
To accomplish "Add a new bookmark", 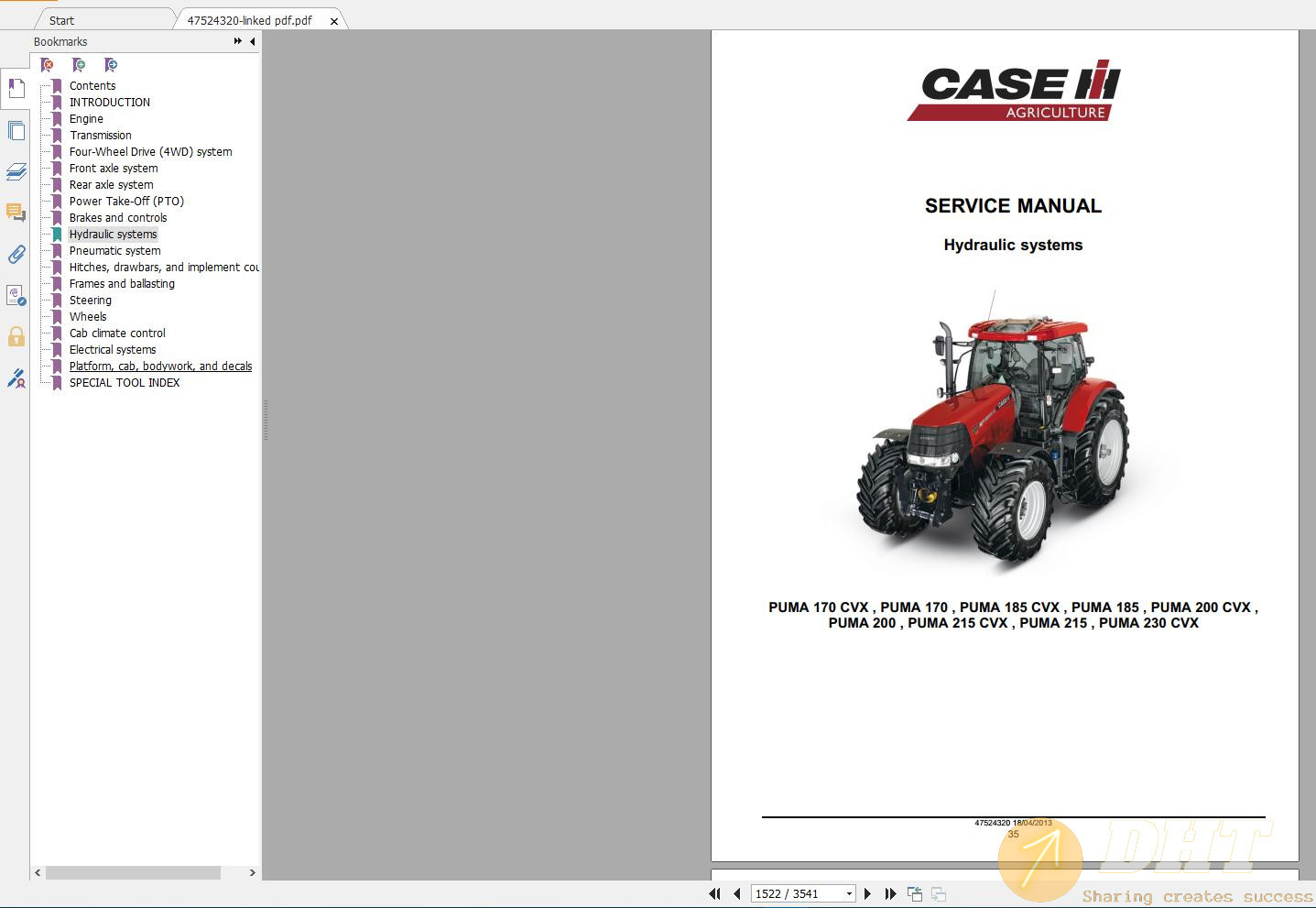I will tap(79, 64).
